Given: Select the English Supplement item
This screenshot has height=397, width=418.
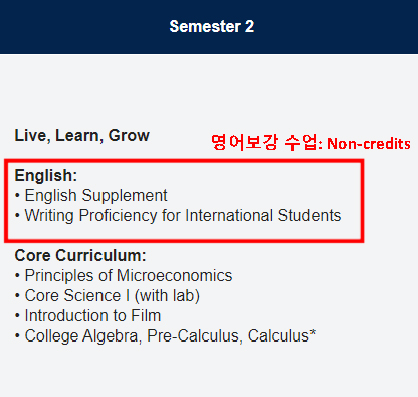Looking at the screenshot, I should click(96, 196).
